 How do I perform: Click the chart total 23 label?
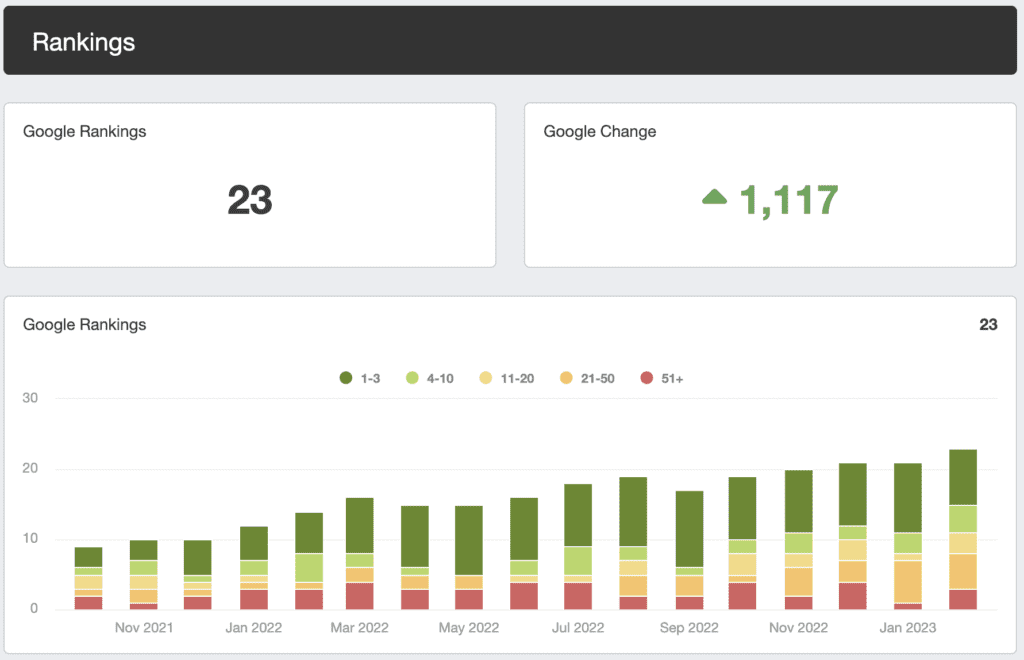click(988, 324)
